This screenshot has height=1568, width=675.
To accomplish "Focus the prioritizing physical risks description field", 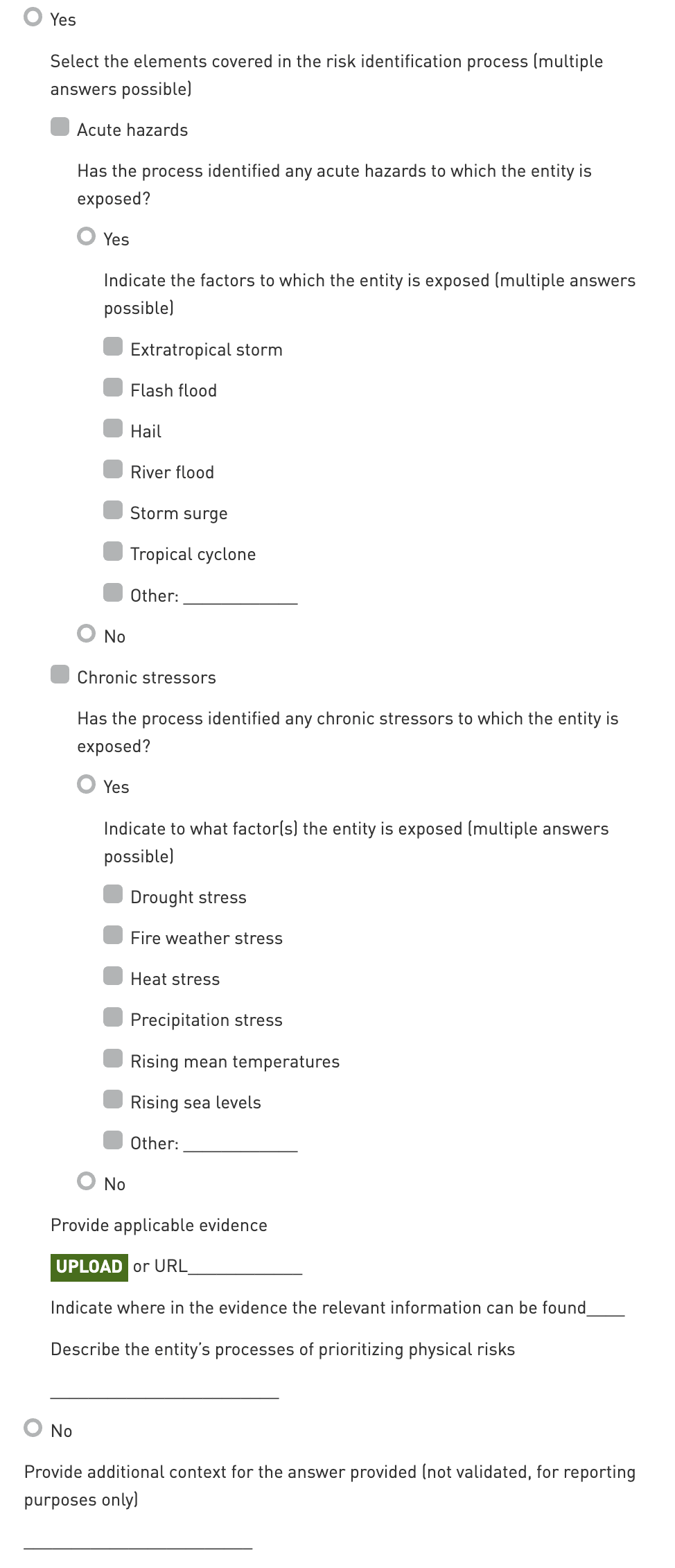I will click(165, 1389).
